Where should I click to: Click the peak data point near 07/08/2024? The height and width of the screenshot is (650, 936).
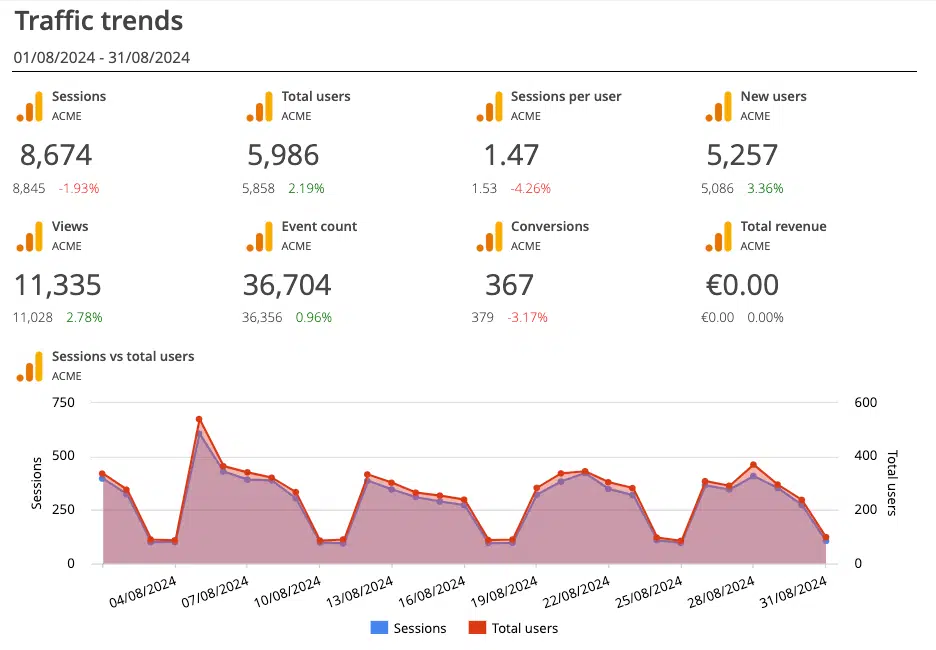pyautogui.click(x=199, y=420)
